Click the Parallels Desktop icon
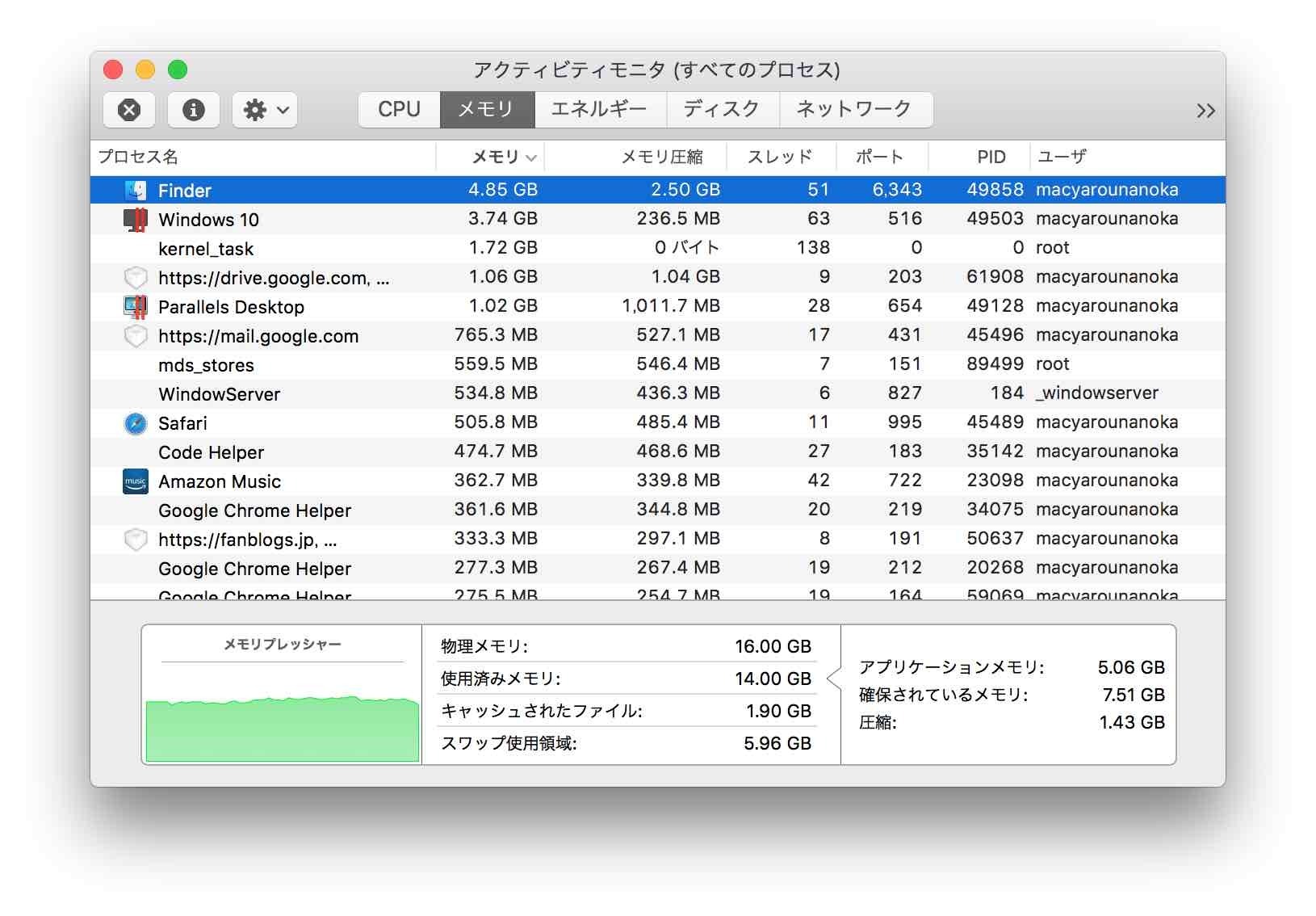The width and height of the screenshot is (1316, 916). [x=136, y=307]
